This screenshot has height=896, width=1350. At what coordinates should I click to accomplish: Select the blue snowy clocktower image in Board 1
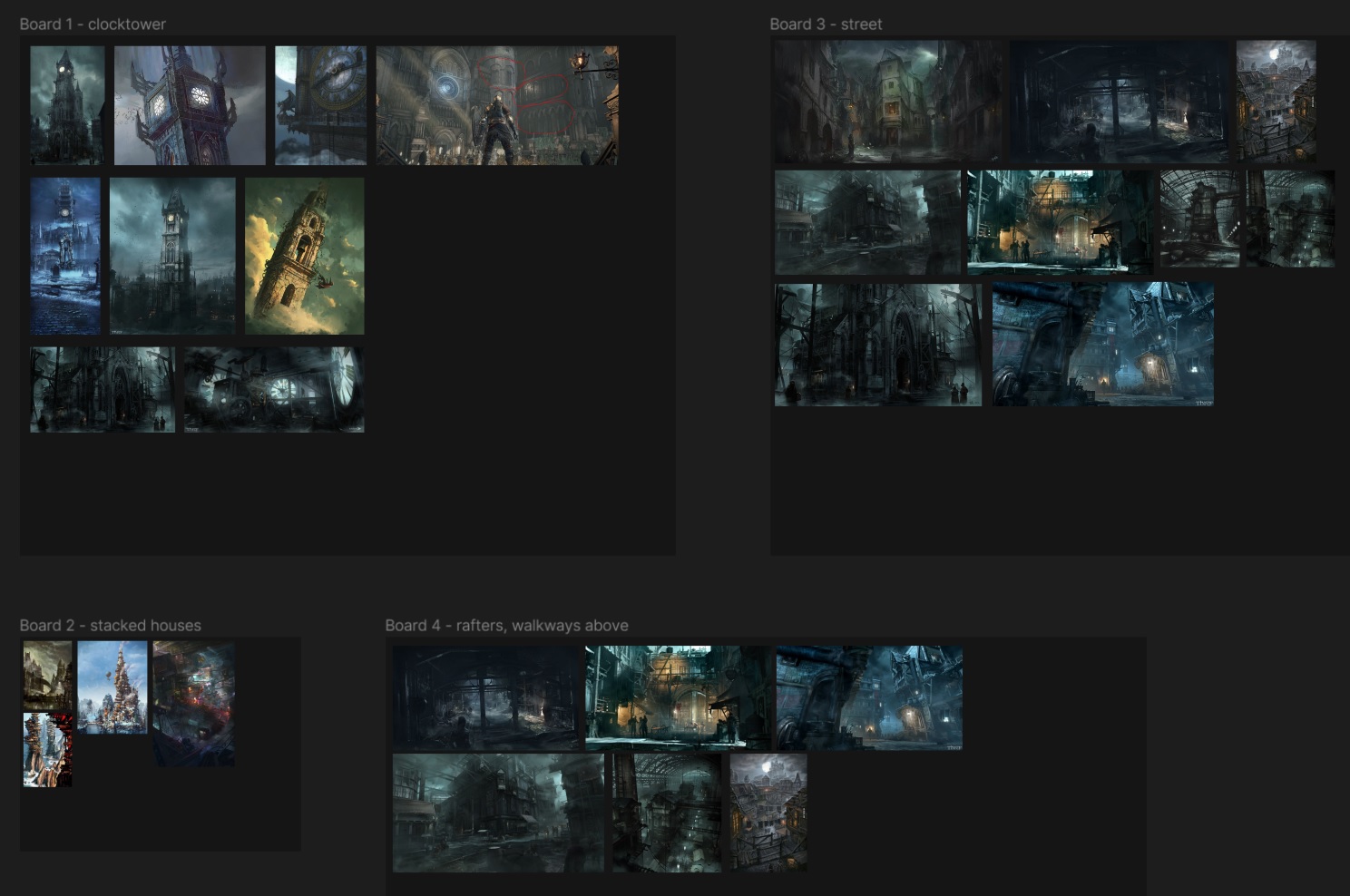(x=65, y=256)
